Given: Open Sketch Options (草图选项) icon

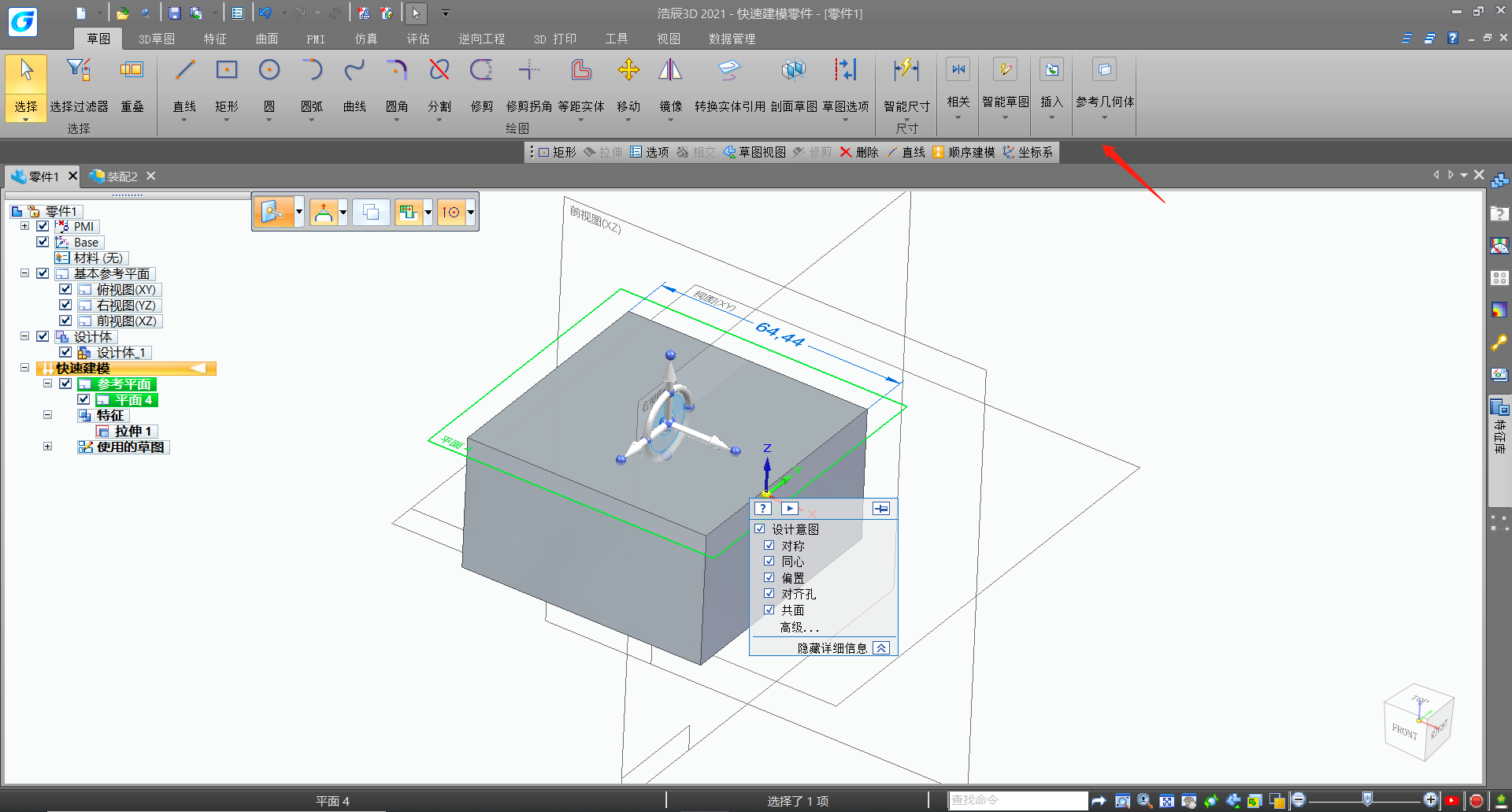Looking at the screenshot, I should [x=846, y=71].
